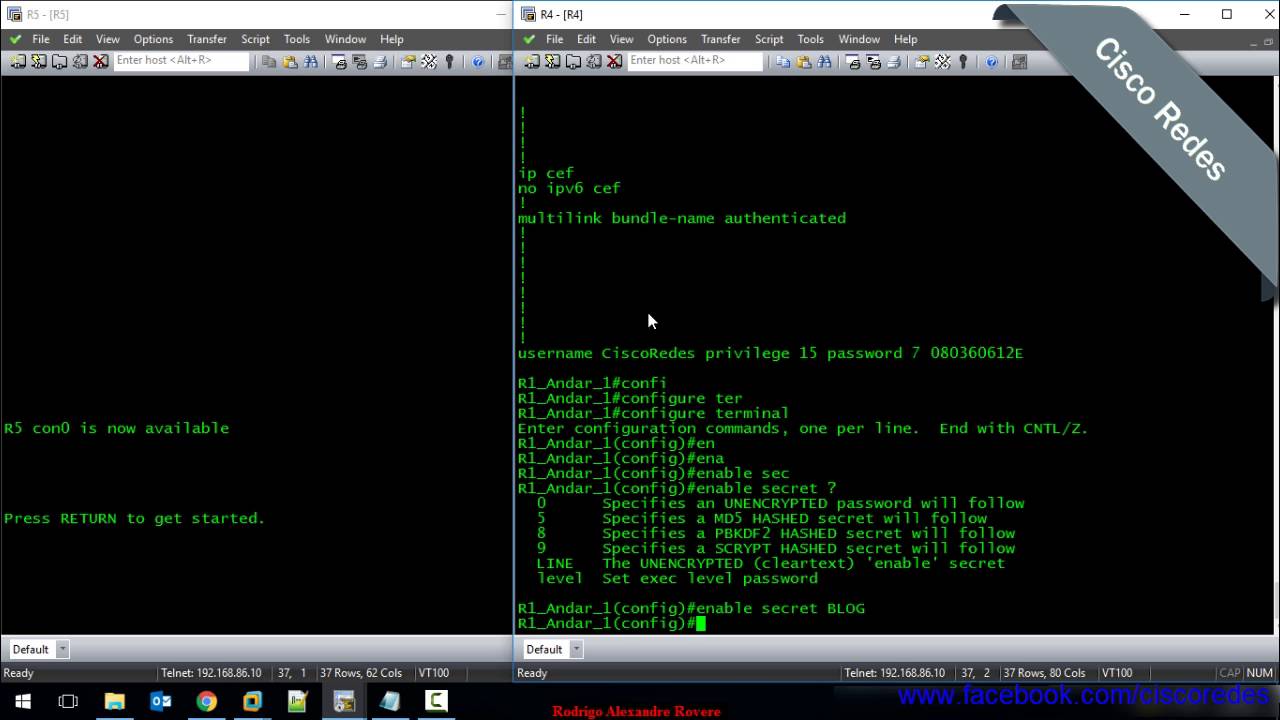This screenshot has height=720, width=1280.
Task: Click Telnet: 192.168.86.10 status in R4 window
Action: tap(895, 673)
